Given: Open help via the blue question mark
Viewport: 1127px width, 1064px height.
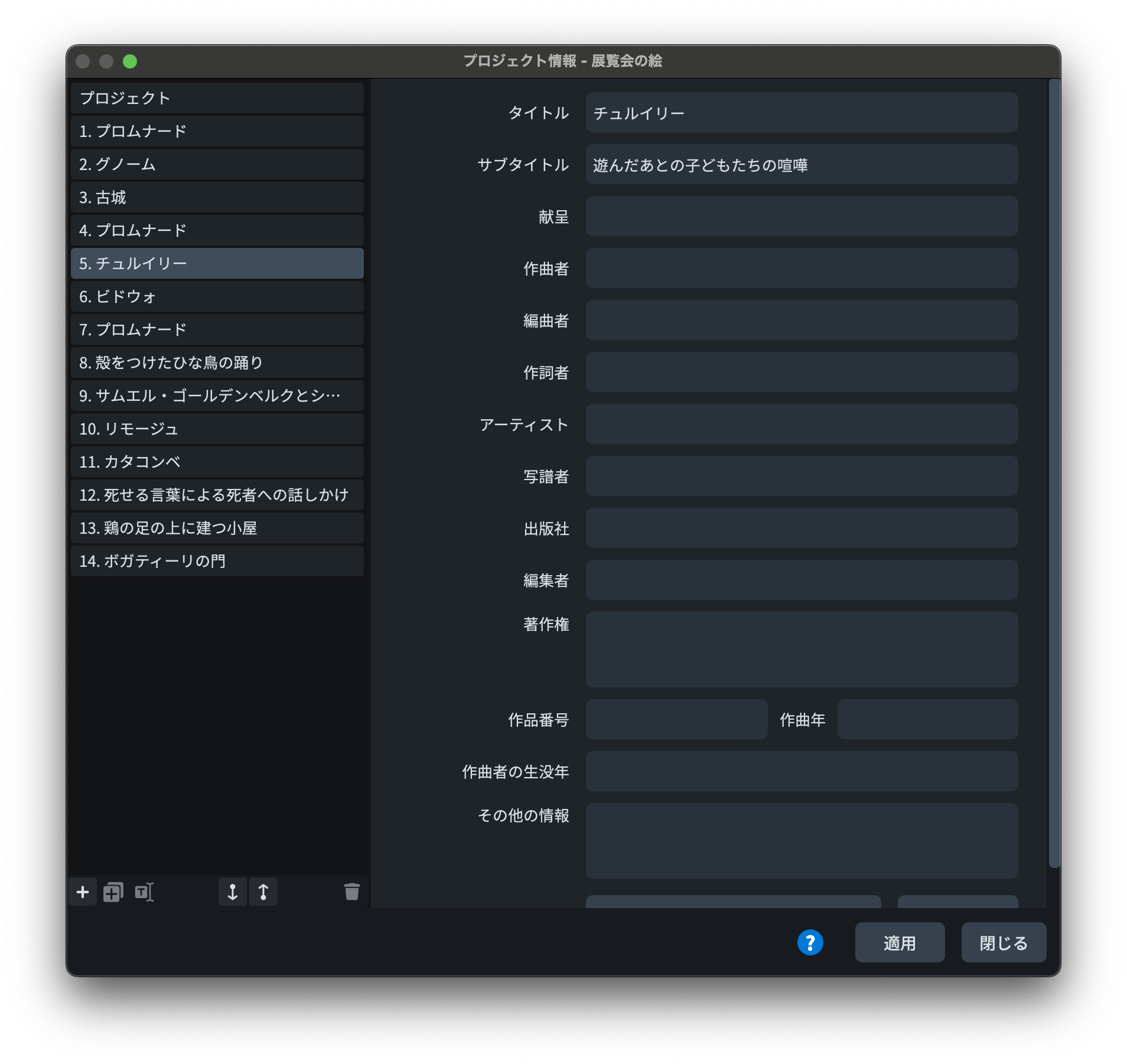Looking at the screenshot, I should [810, 942].
